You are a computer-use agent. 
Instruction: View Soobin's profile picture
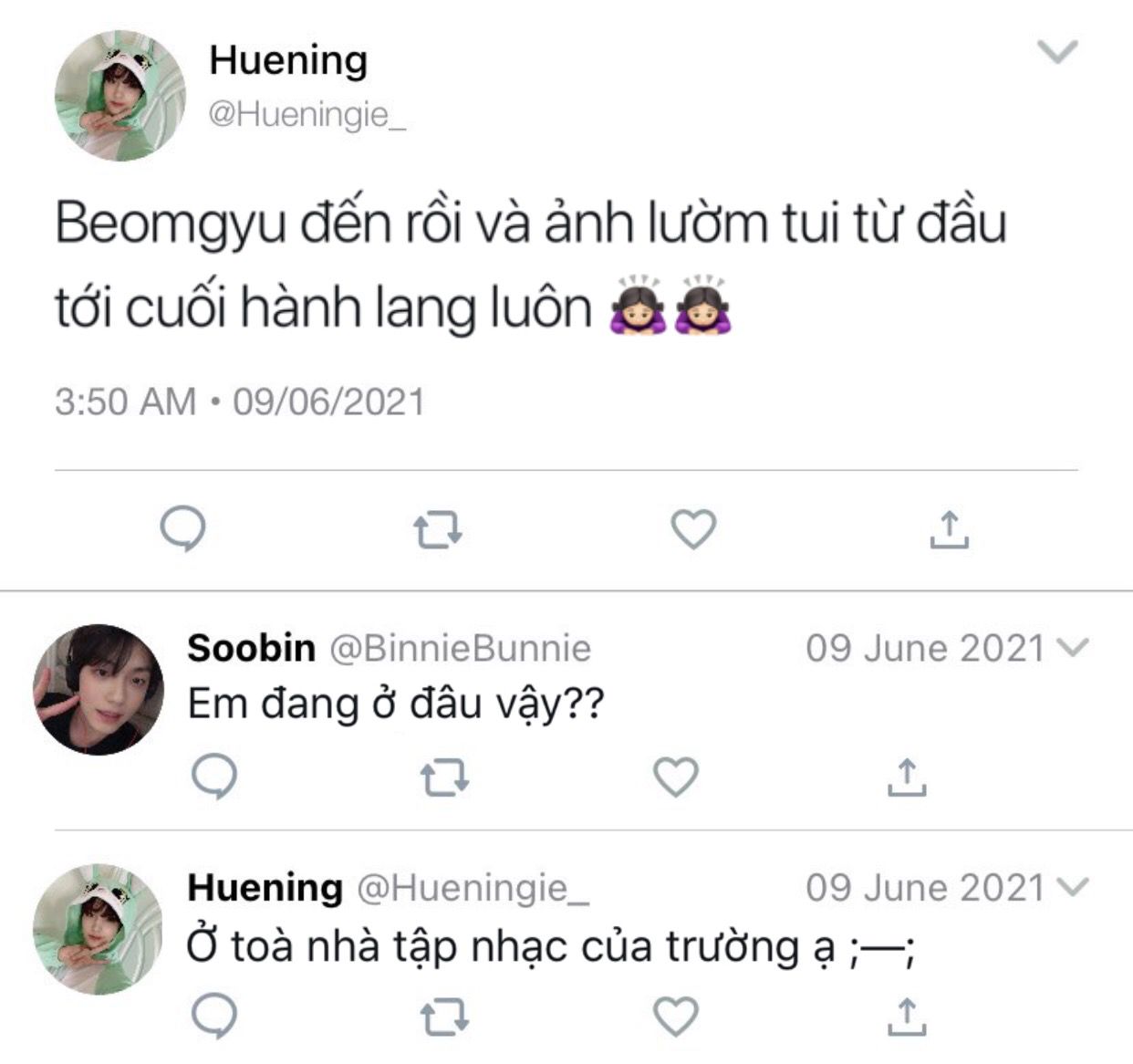(x=99, y=690)
